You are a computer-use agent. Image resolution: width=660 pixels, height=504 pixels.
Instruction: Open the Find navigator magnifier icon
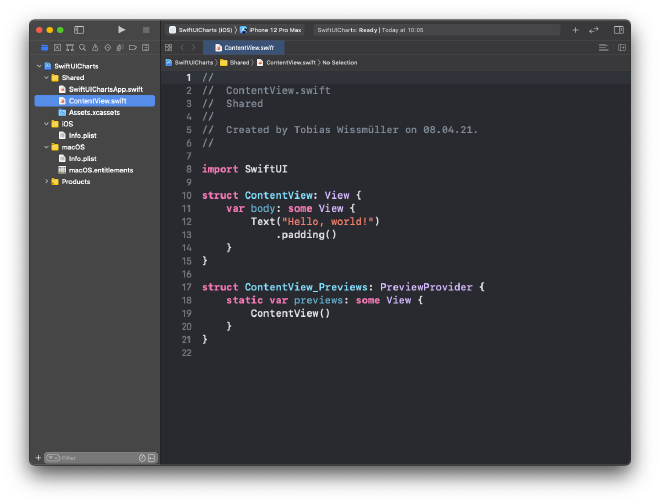80,47
